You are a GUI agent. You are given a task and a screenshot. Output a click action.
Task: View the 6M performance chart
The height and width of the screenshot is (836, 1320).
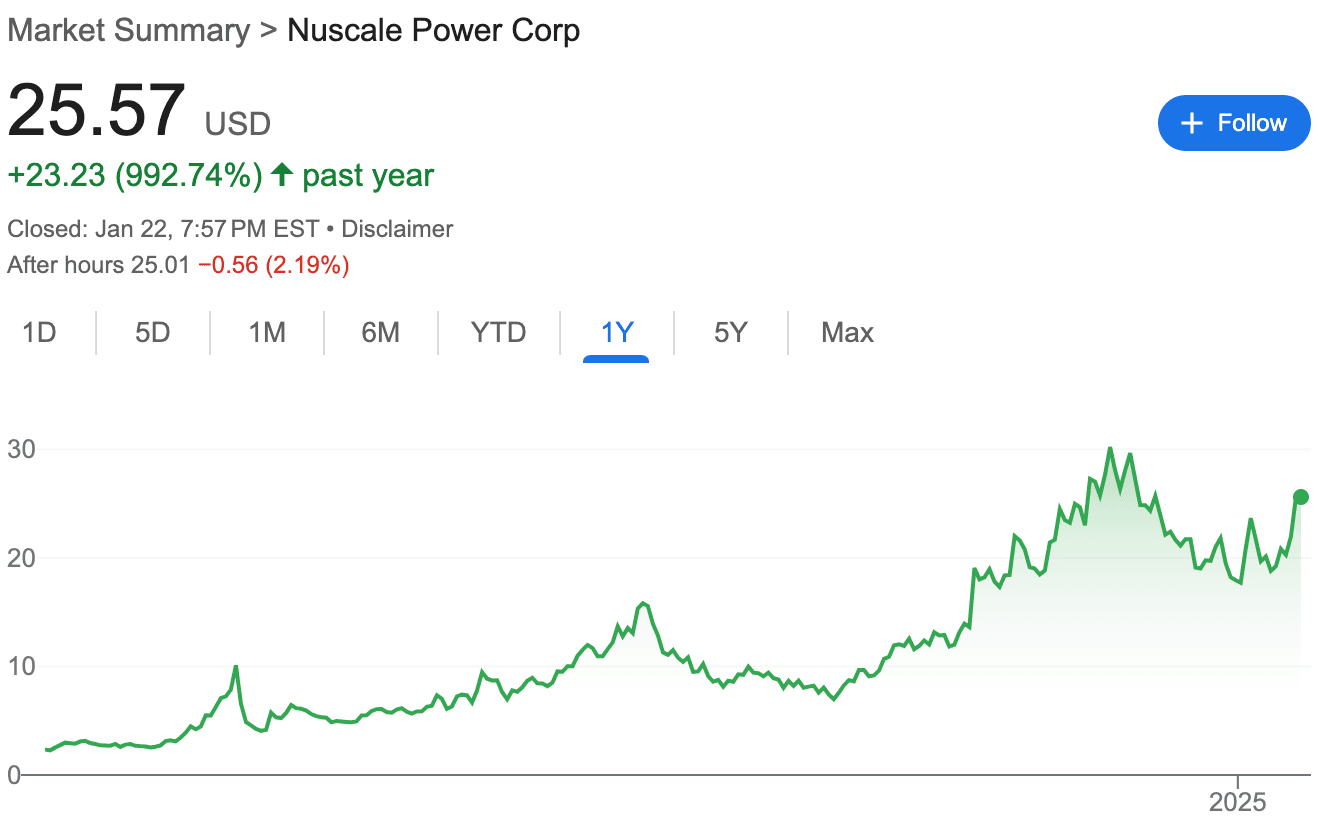(380, 332)
